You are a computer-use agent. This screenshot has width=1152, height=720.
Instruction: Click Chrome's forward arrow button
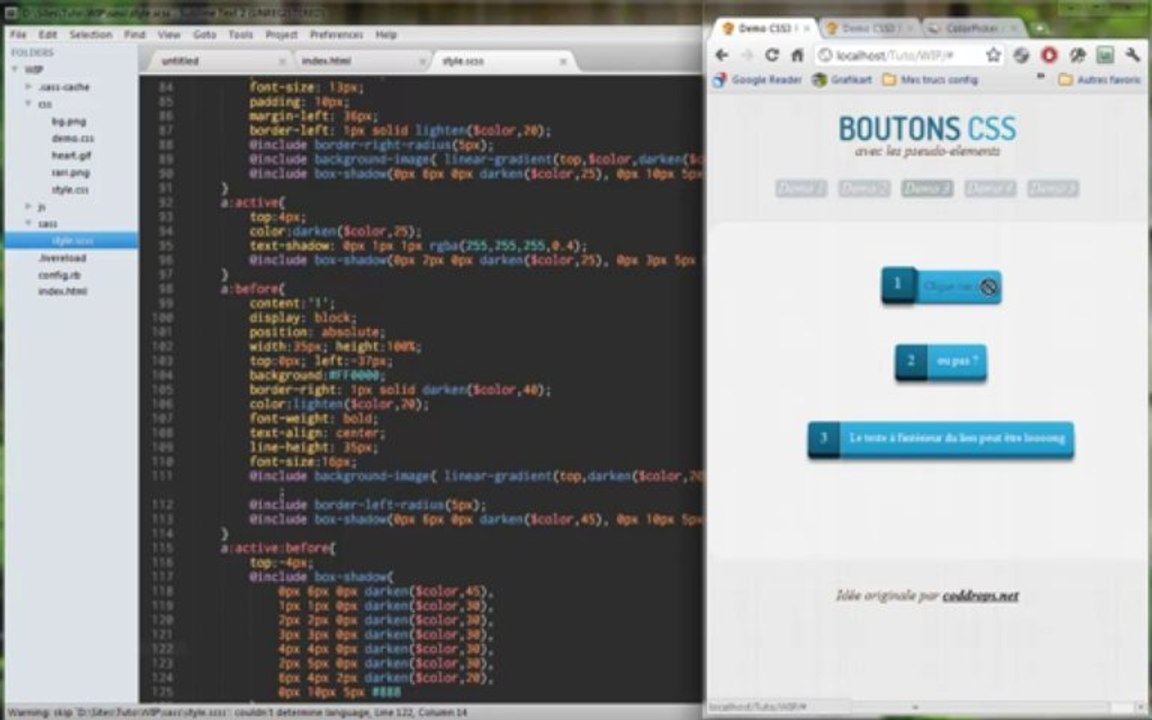point(746,55)
